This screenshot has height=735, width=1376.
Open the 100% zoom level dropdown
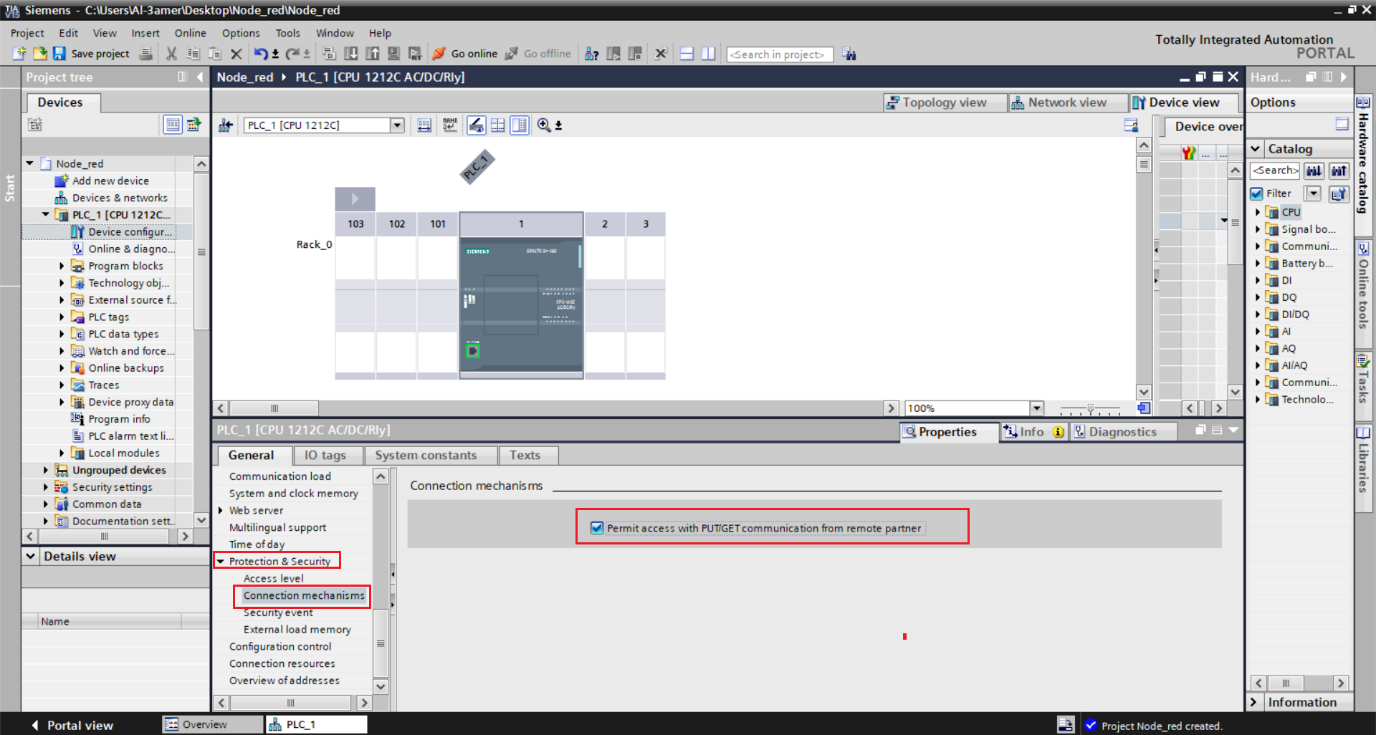pyautogui.click(x=1036, y=408)
